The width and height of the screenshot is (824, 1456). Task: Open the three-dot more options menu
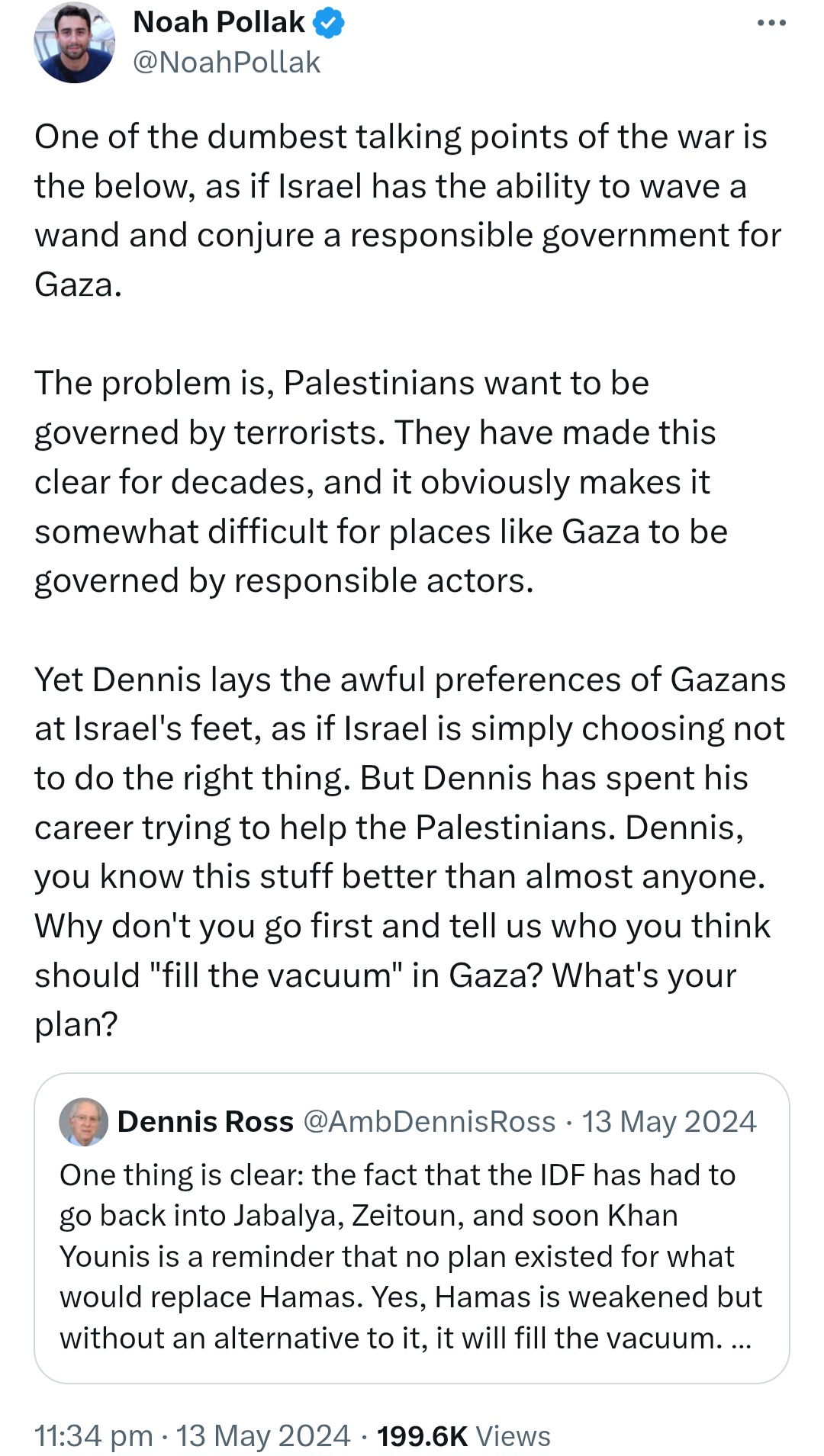(x=771, y=24)
